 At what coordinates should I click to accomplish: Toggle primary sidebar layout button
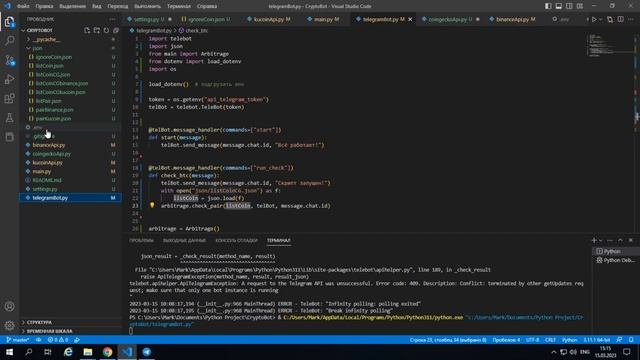548,6
